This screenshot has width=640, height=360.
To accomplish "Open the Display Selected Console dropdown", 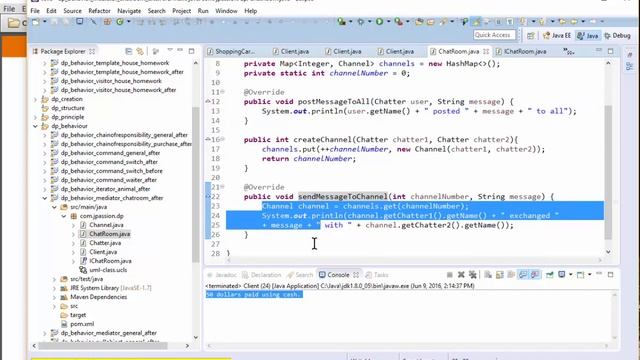I will (571, 275).
